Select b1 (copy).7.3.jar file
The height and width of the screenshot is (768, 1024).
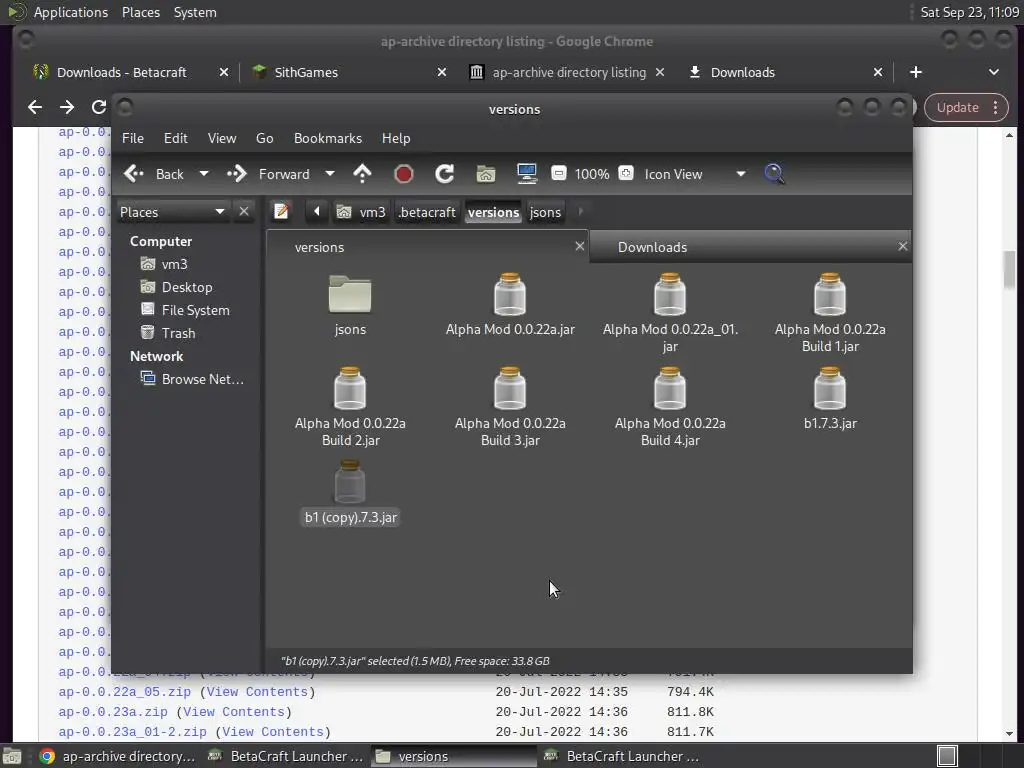pos(350,493)
